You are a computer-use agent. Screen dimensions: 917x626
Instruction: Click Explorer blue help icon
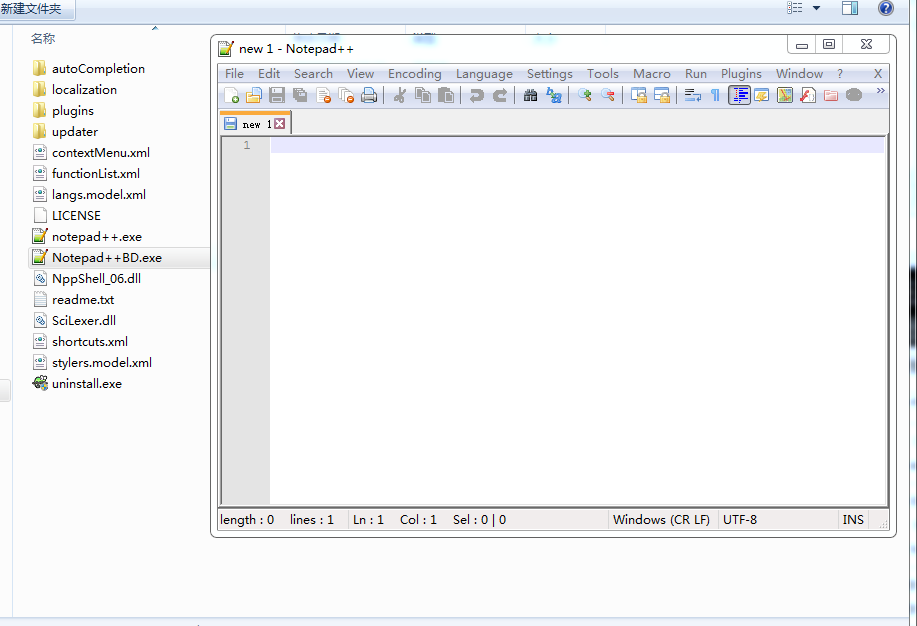tap(886, 8)
